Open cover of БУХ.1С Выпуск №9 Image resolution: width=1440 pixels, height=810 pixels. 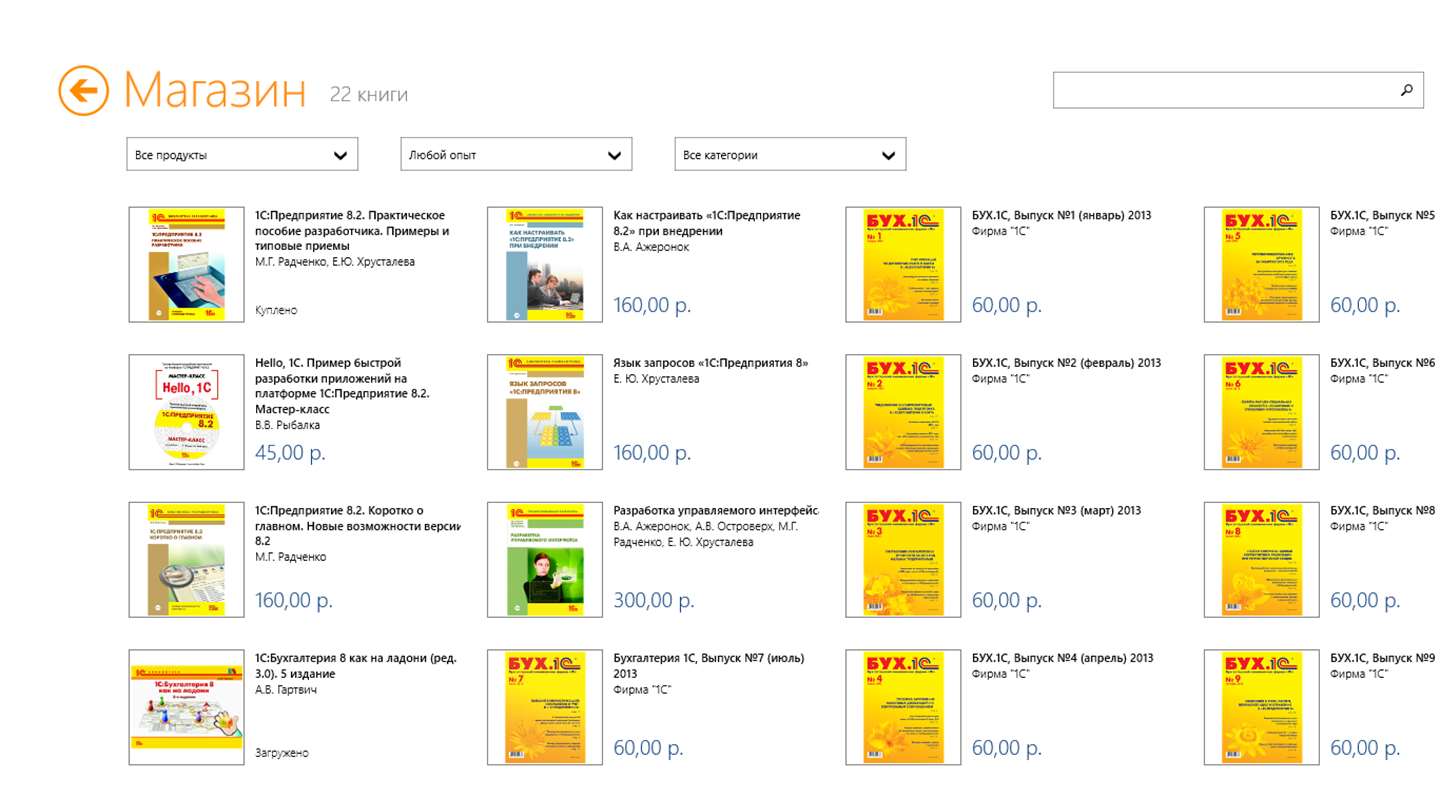(x=1262, y=708)
